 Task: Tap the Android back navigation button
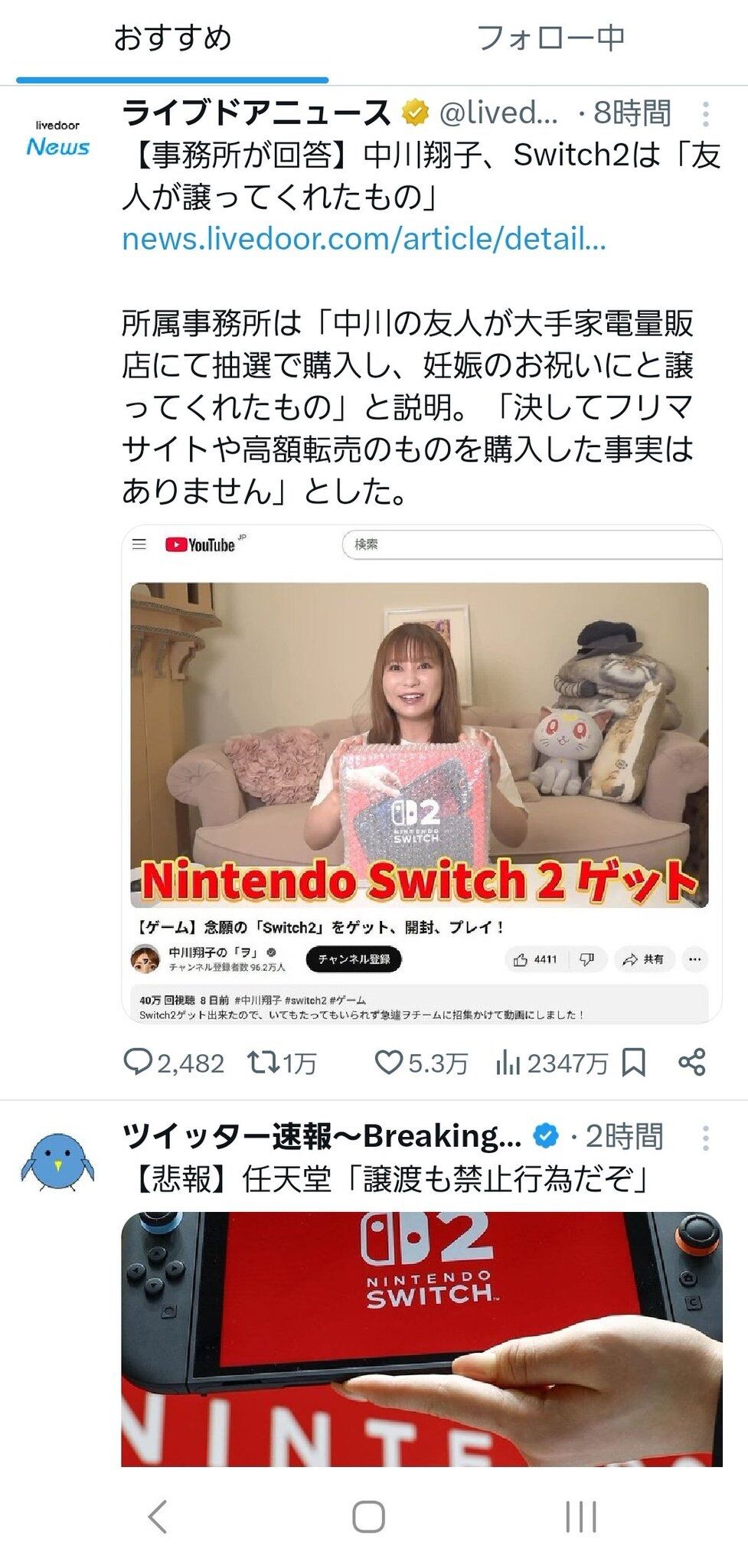(157, 1517)
